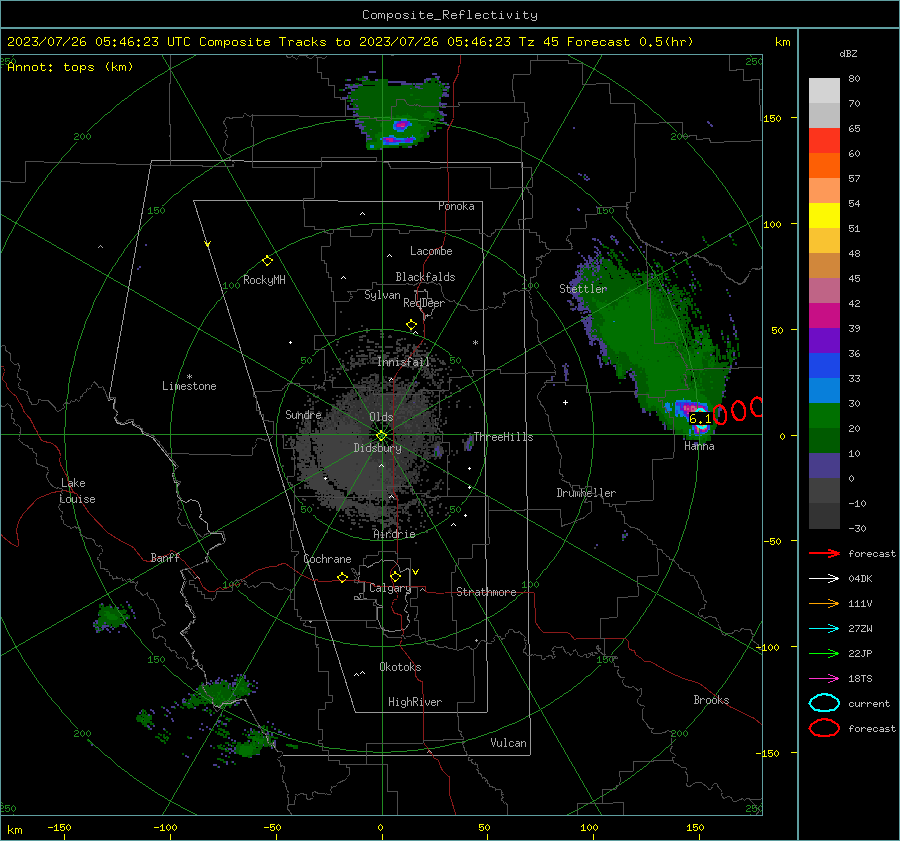Click the Drumheller label

click(586, 493)
